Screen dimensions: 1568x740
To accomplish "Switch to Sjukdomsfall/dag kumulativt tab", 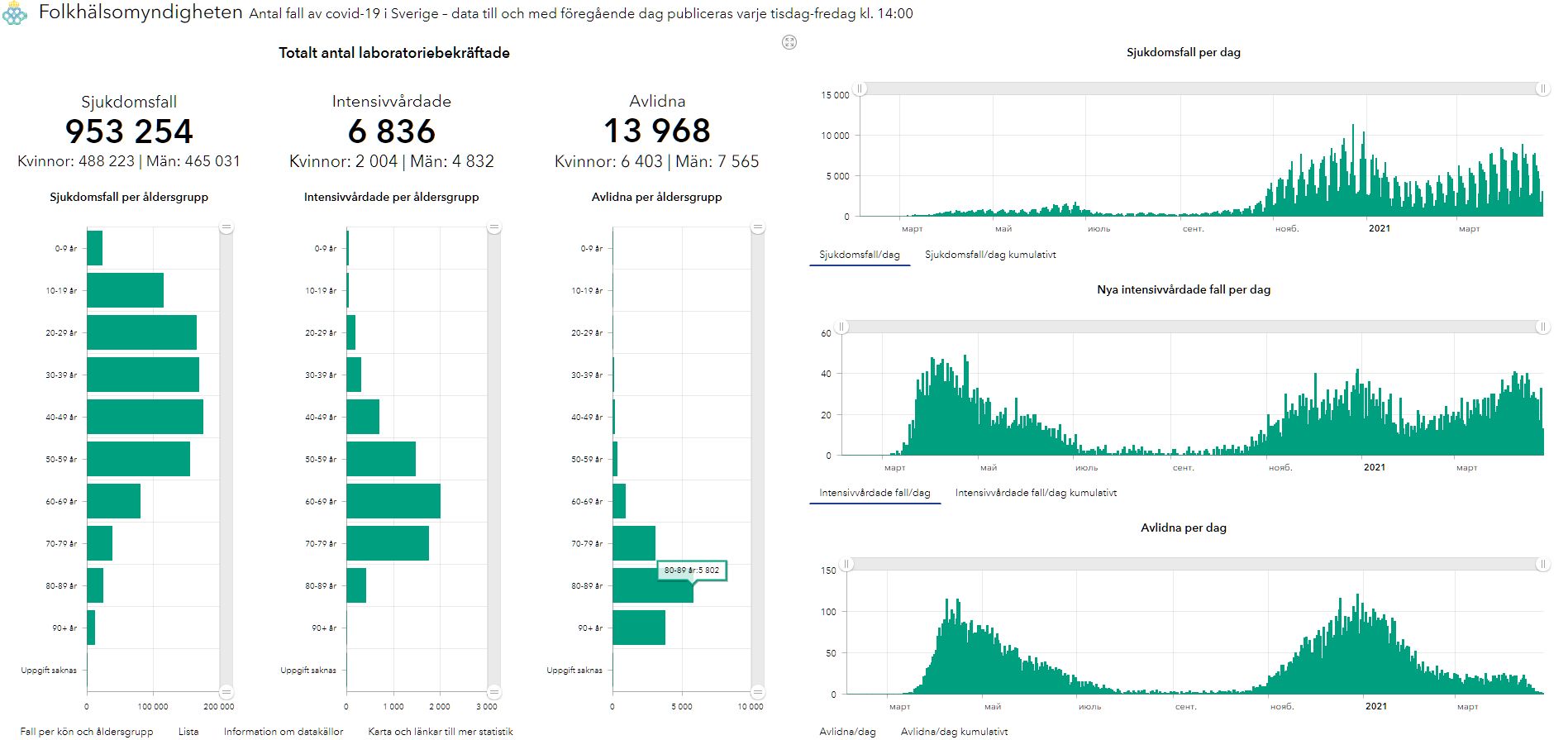I will [990, 255].
